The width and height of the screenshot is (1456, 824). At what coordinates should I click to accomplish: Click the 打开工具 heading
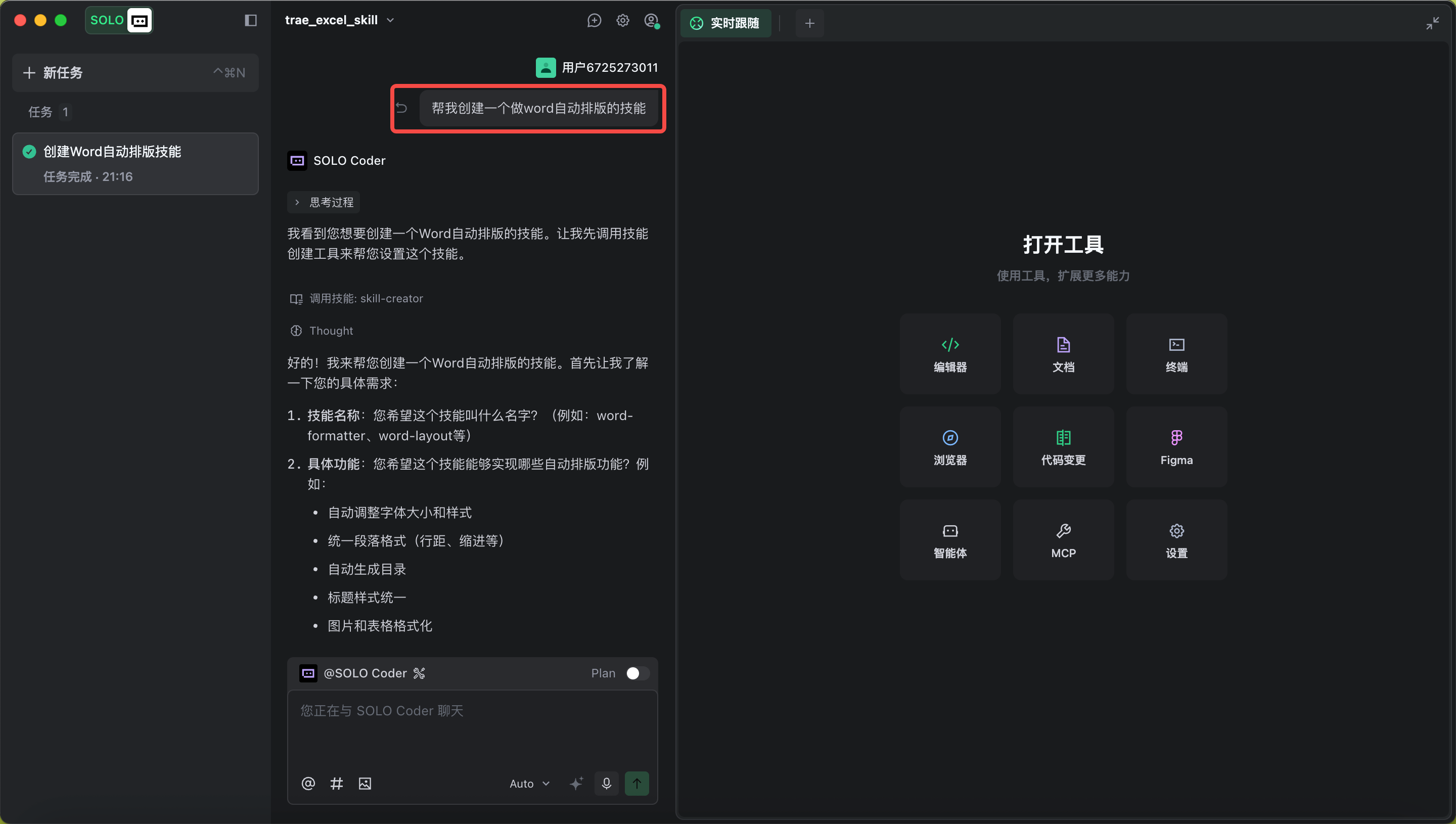(x=1063, y=245)
